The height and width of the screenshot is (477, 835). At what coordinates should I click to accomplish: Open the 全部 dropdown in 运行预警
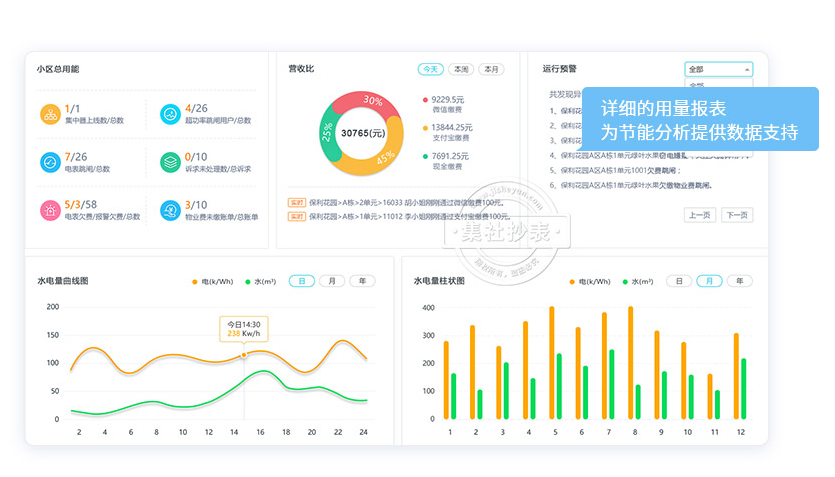(x=718, y=69)
